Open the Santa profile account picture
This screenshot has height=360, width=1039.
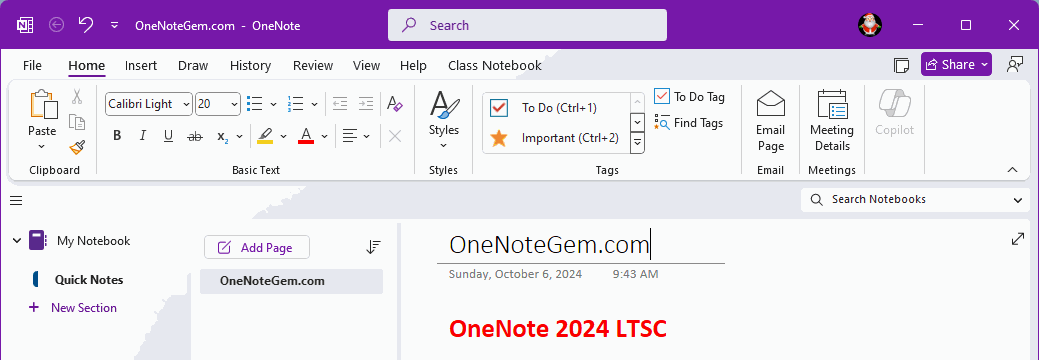869,25
